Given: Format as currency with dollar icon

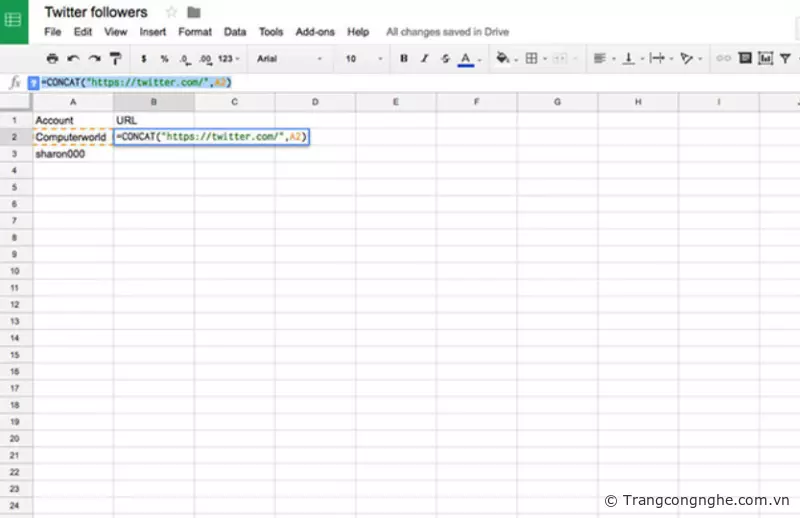Looking at the screenshot, I should 144,59.
